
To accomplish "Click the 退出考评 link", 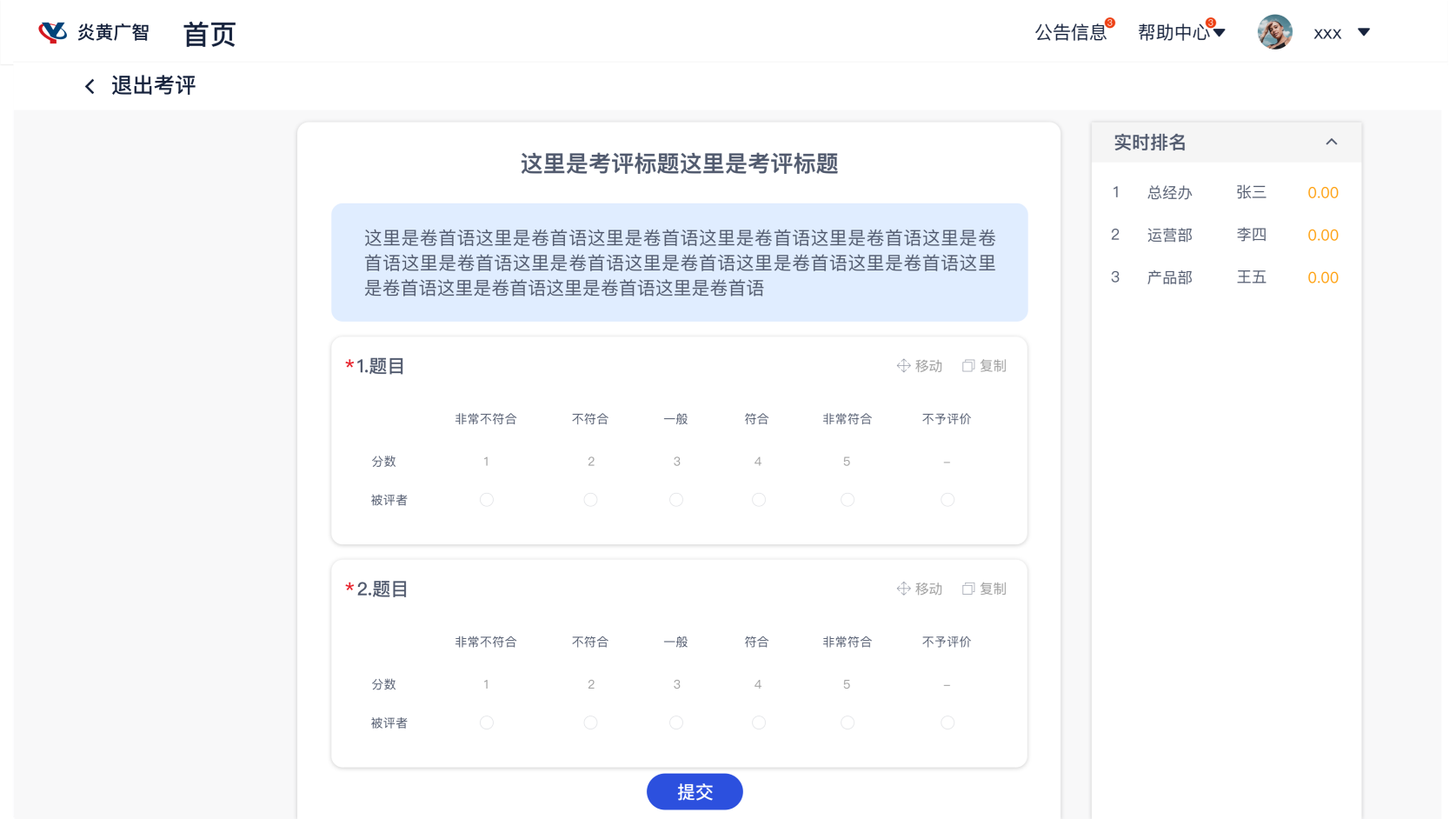I will (x=153, y=85).
